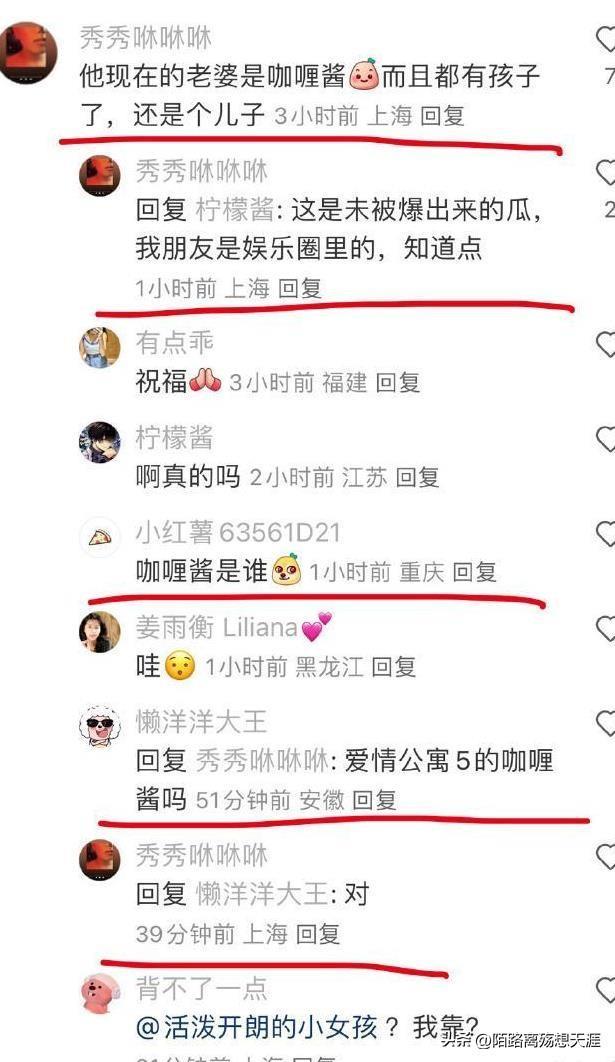Viewport: 615px width, 1062px height.
Task: Reply to 小红薯's 咖喱酱是谁 comment
Action: point(474,572)
